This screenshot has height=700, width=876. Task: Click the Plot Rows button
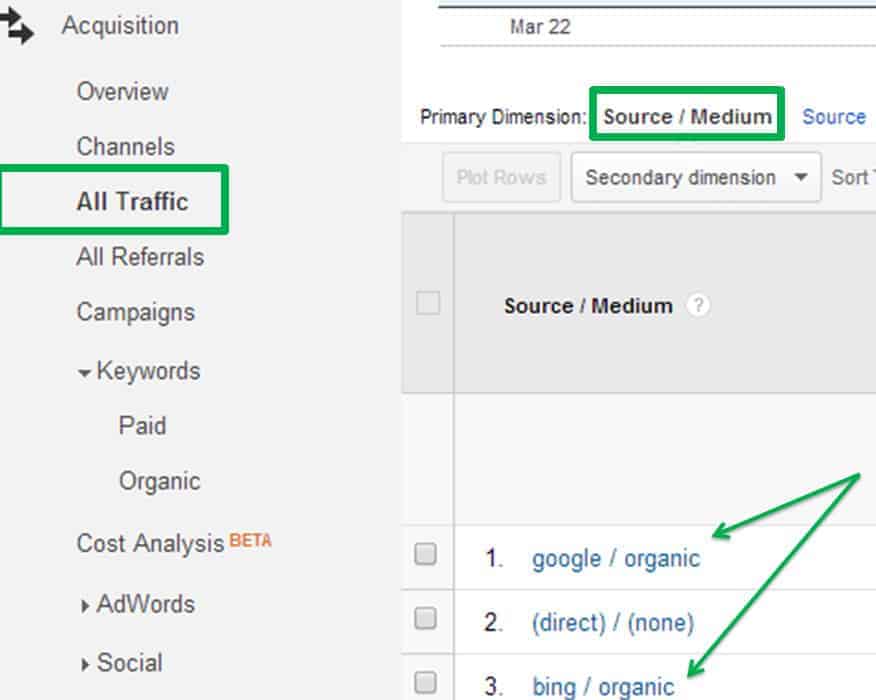pos(501,177)
